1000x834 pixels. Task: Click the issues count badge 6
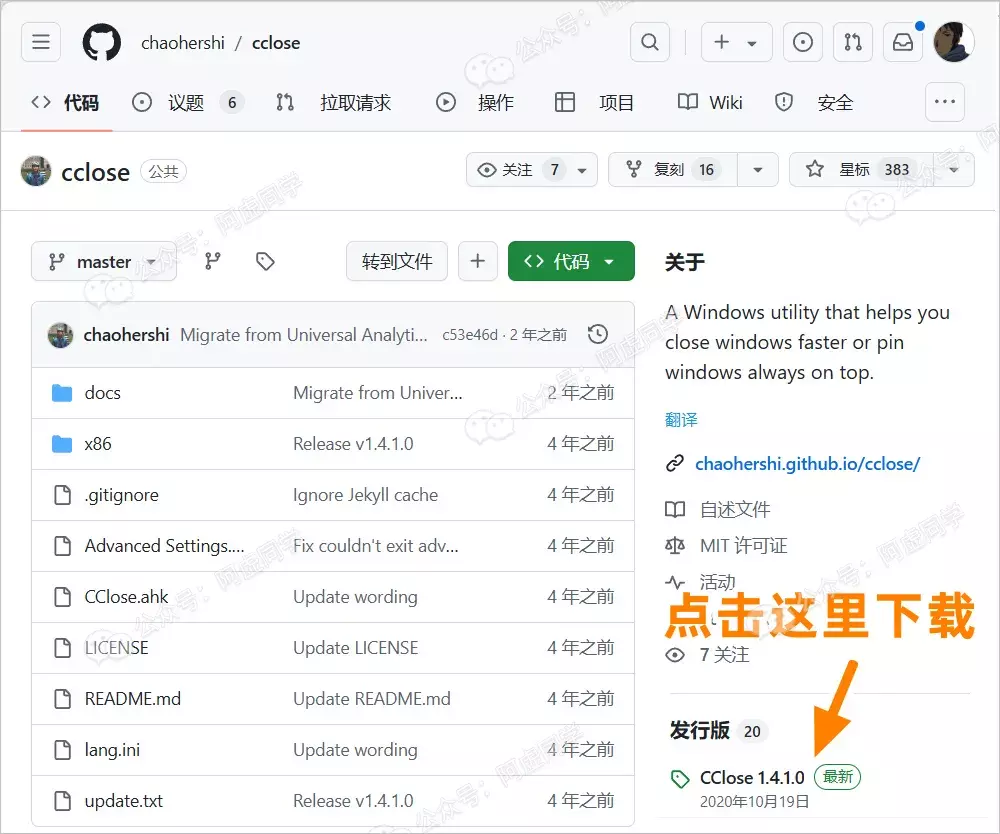coord(232,102)
